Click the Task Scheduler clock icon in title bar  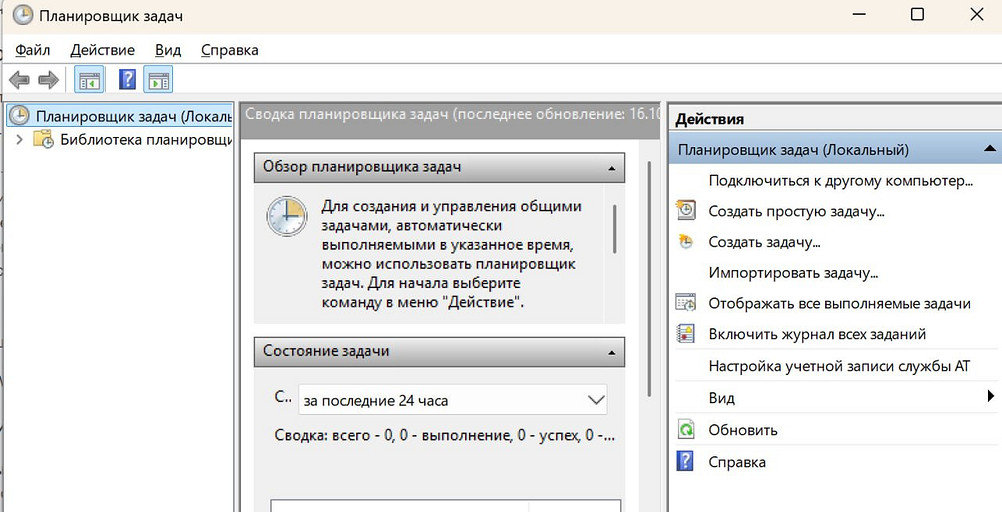[x=22, y=15]
